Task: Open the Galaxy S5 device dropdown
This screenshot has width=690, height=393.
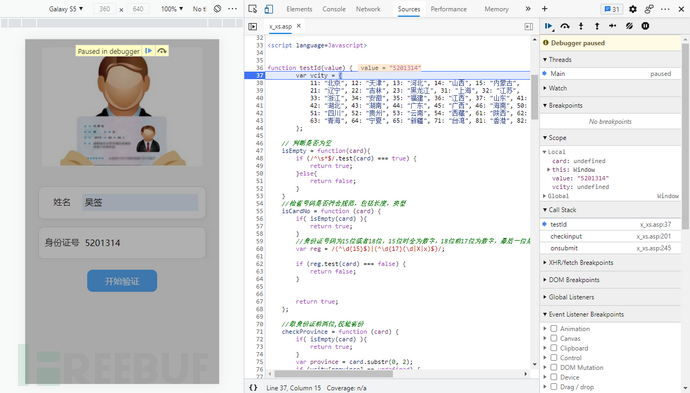Action: [66, 9]
